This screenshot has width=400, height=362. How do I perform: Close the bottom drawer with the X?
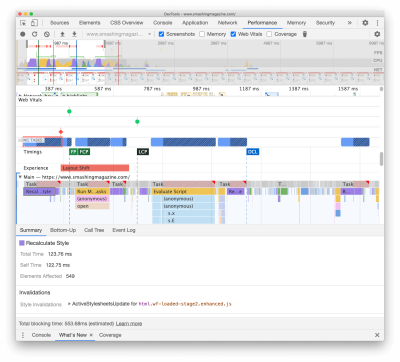(377, 335)
